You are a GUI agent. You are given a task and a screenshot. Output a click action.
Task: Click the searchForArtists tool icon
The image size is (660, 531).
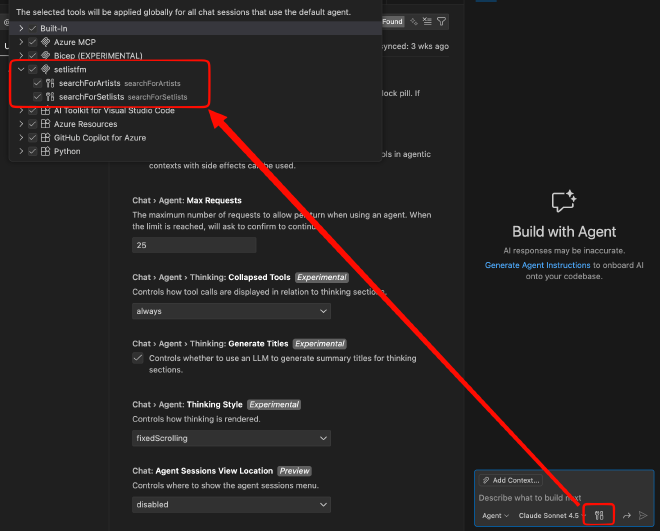[x=50, y=83]
